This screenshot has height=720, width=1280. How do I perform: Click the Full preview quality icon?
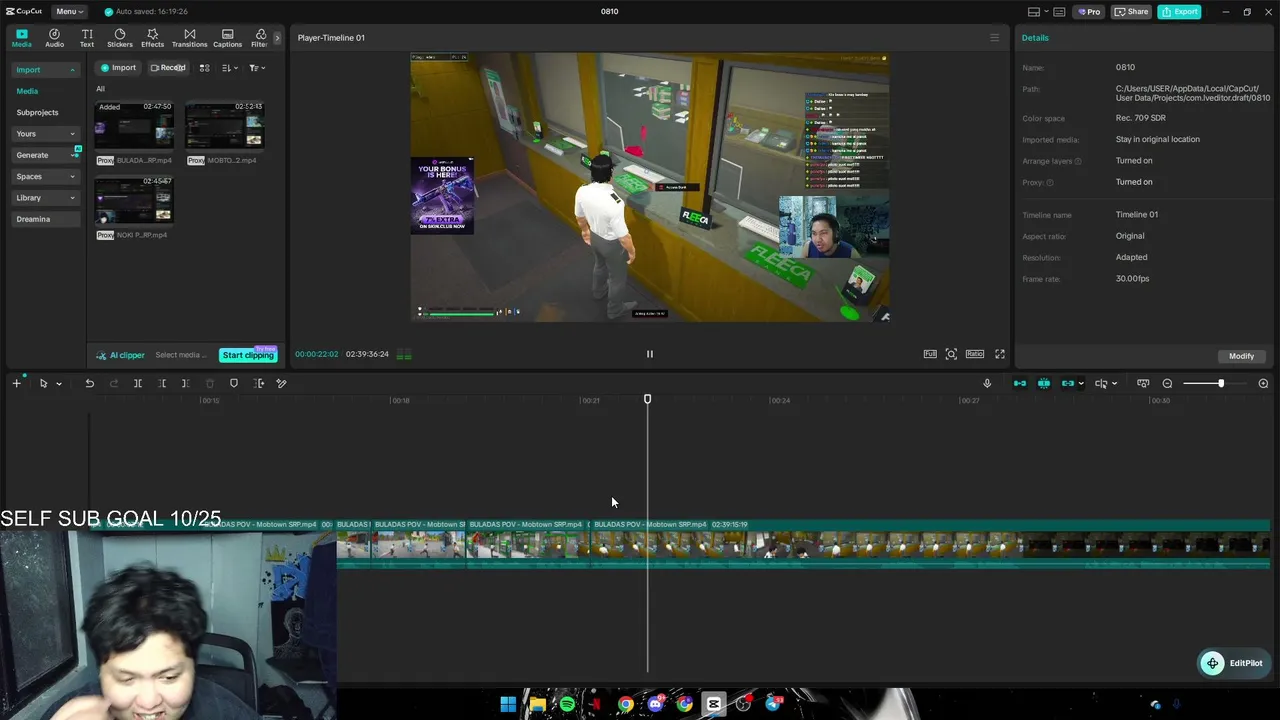(930, 354)
